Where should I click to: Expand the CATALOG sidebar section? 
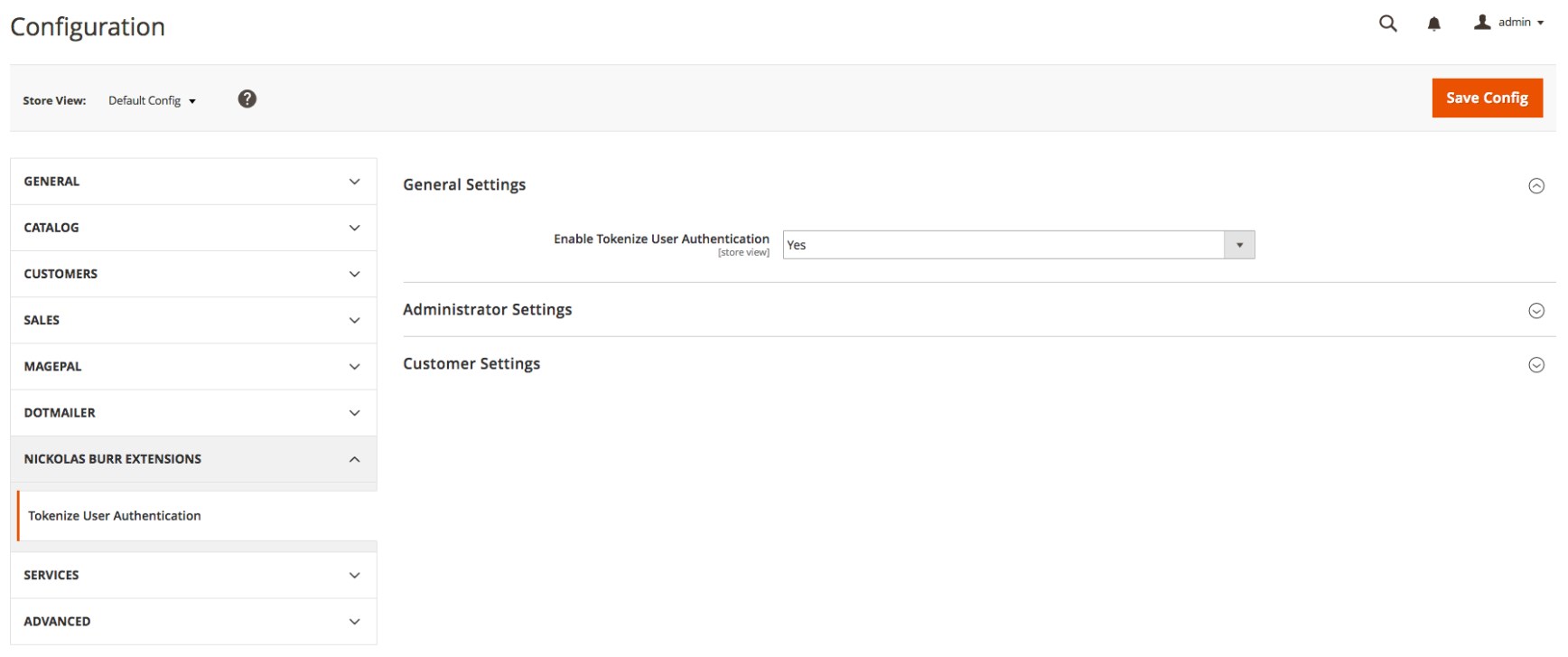[x=193, y=228]
